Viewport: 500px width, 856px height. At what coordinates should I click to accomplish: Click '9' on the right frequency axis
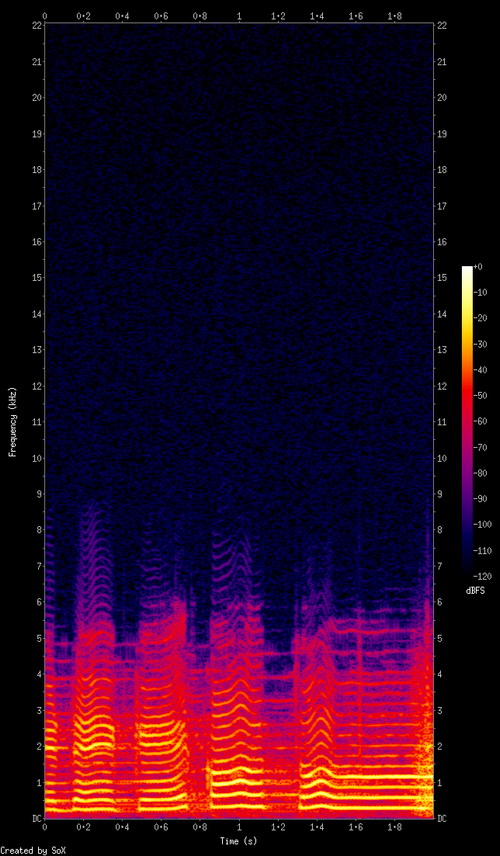[440, 494]
